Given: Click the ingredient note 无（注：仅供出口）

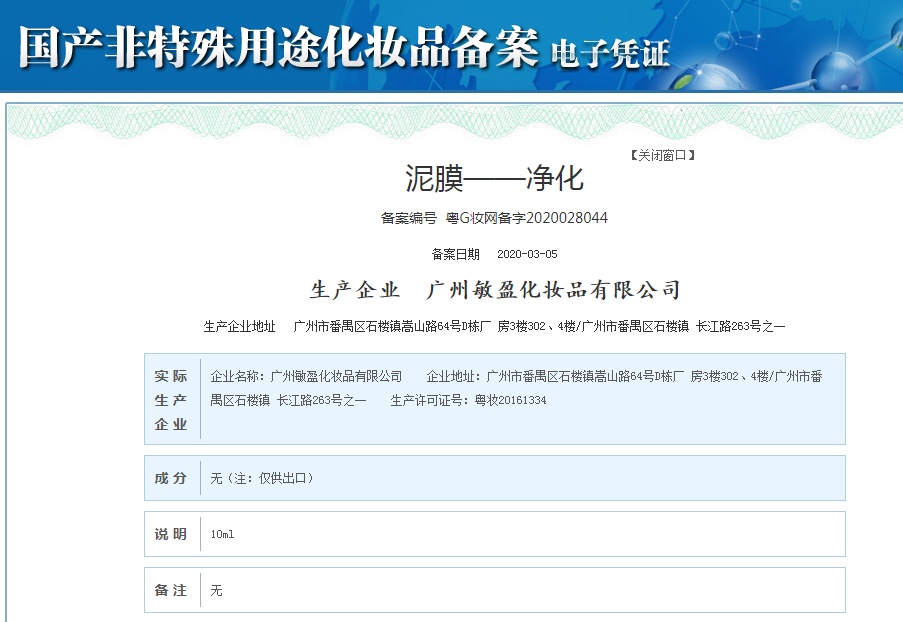Looking at the screenshot, I should click(262, 478).
